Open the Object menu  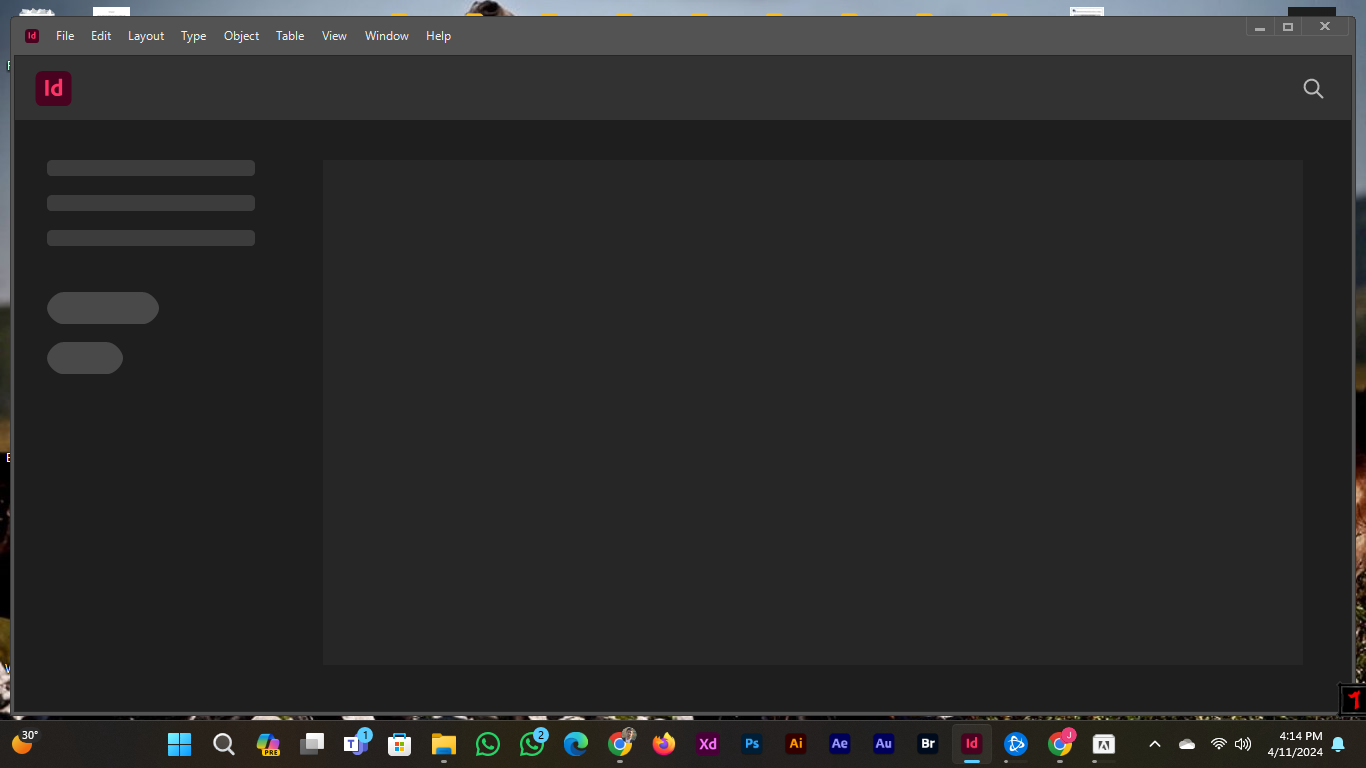[x=241, y=35]
